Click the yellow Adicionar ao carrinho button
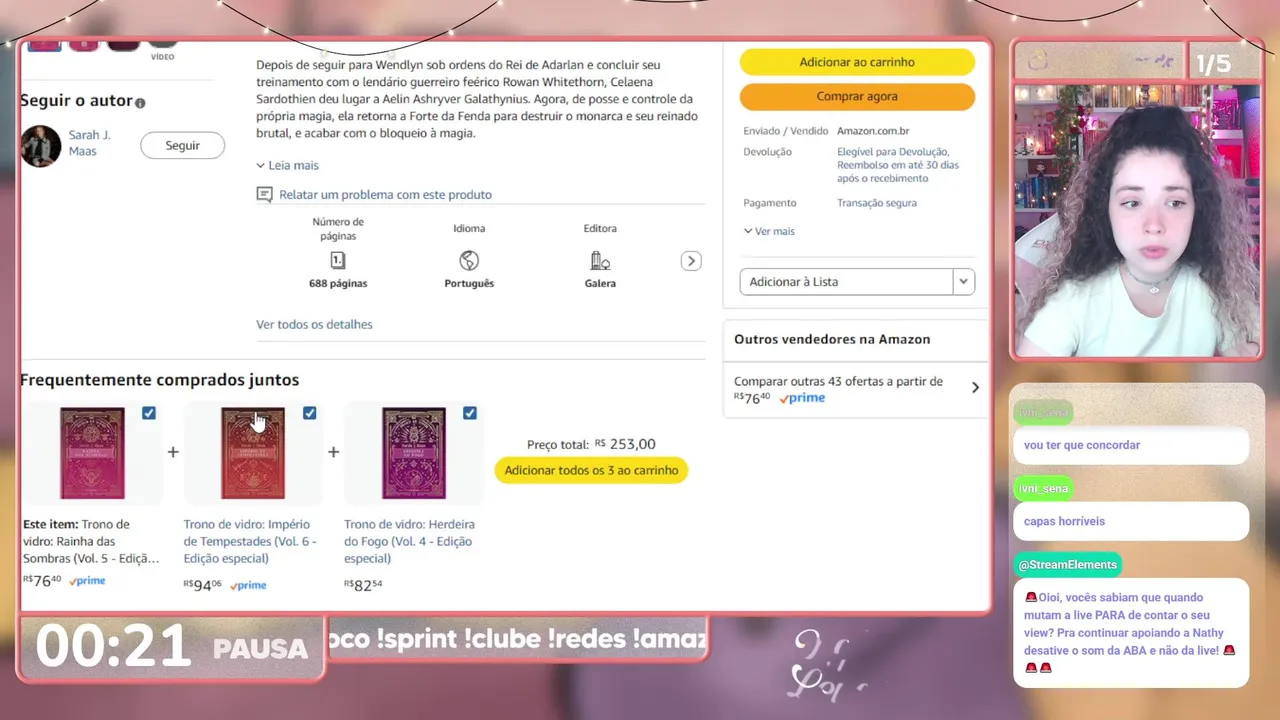Image resolution: width=1280 pixels, height=720 pixels. coord(857,62)
